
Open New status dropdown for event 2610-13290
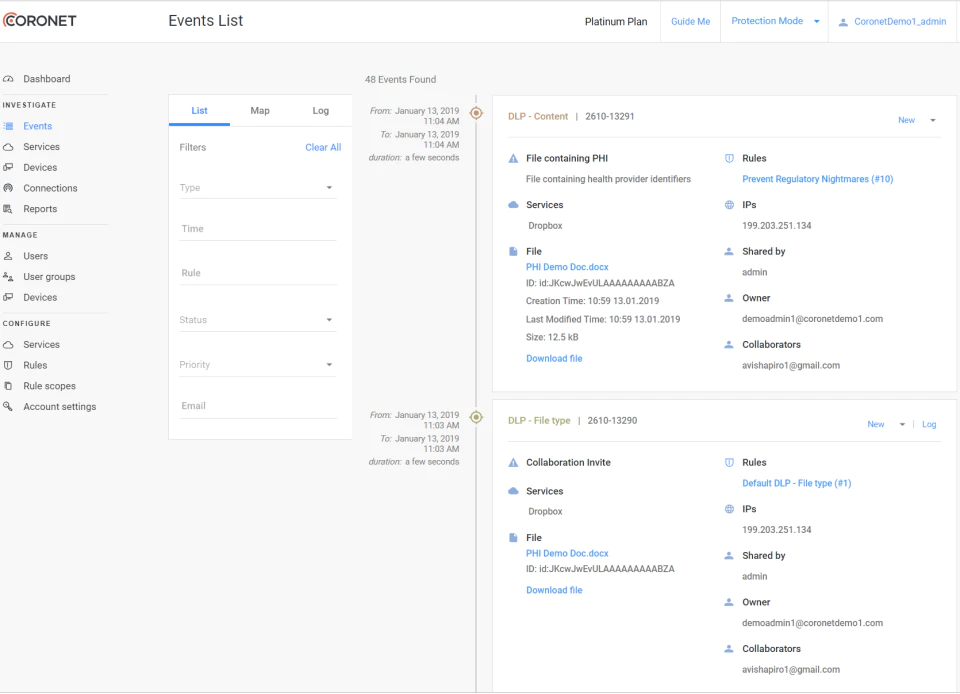886,425
